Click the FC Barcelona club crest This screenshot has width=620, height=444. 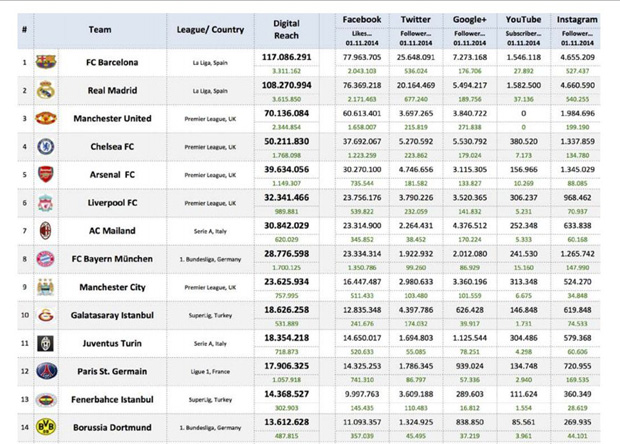[46, 62]
